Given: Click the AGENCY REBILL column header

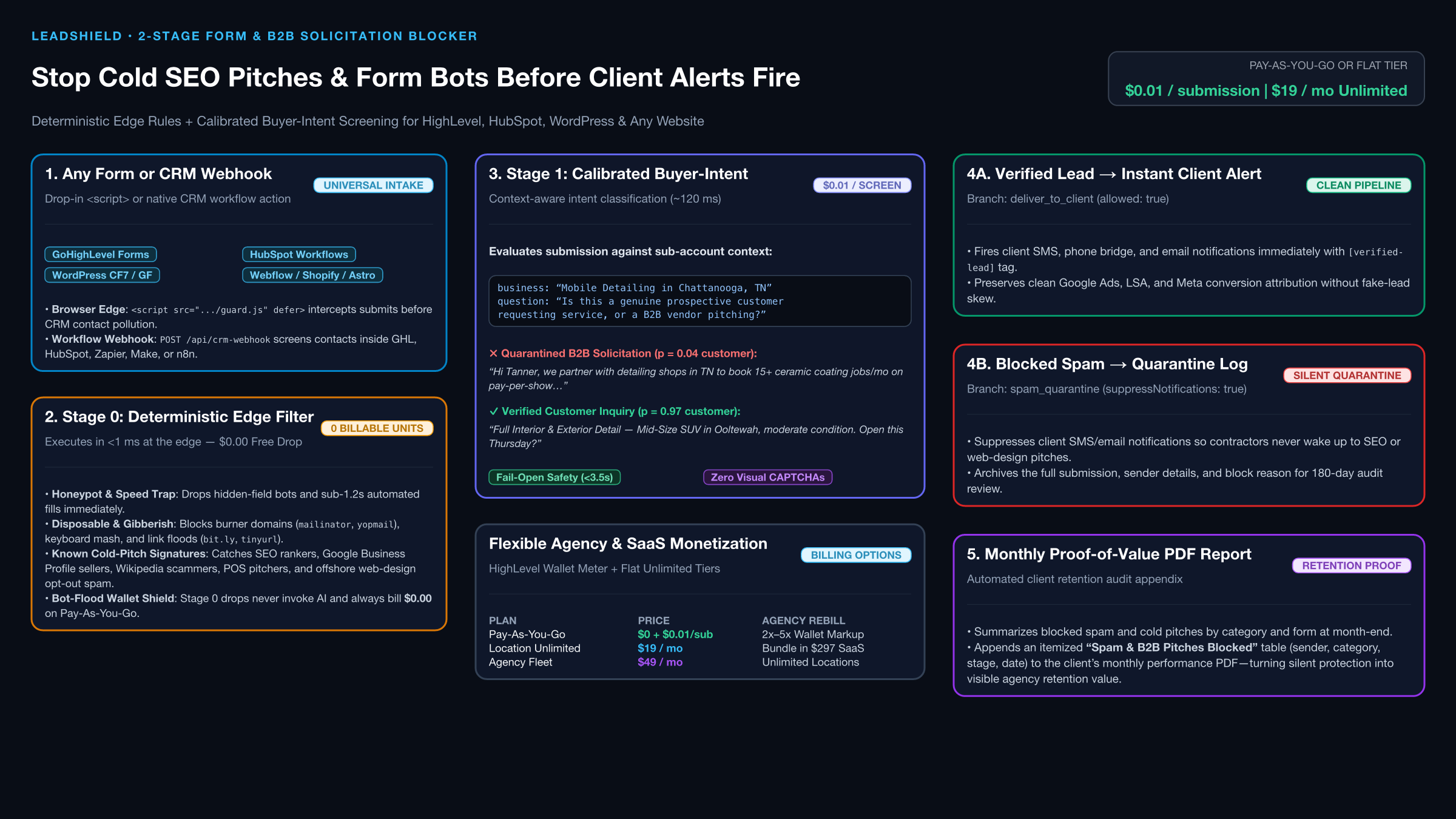Looking at the screenshot, I should 803,621.
